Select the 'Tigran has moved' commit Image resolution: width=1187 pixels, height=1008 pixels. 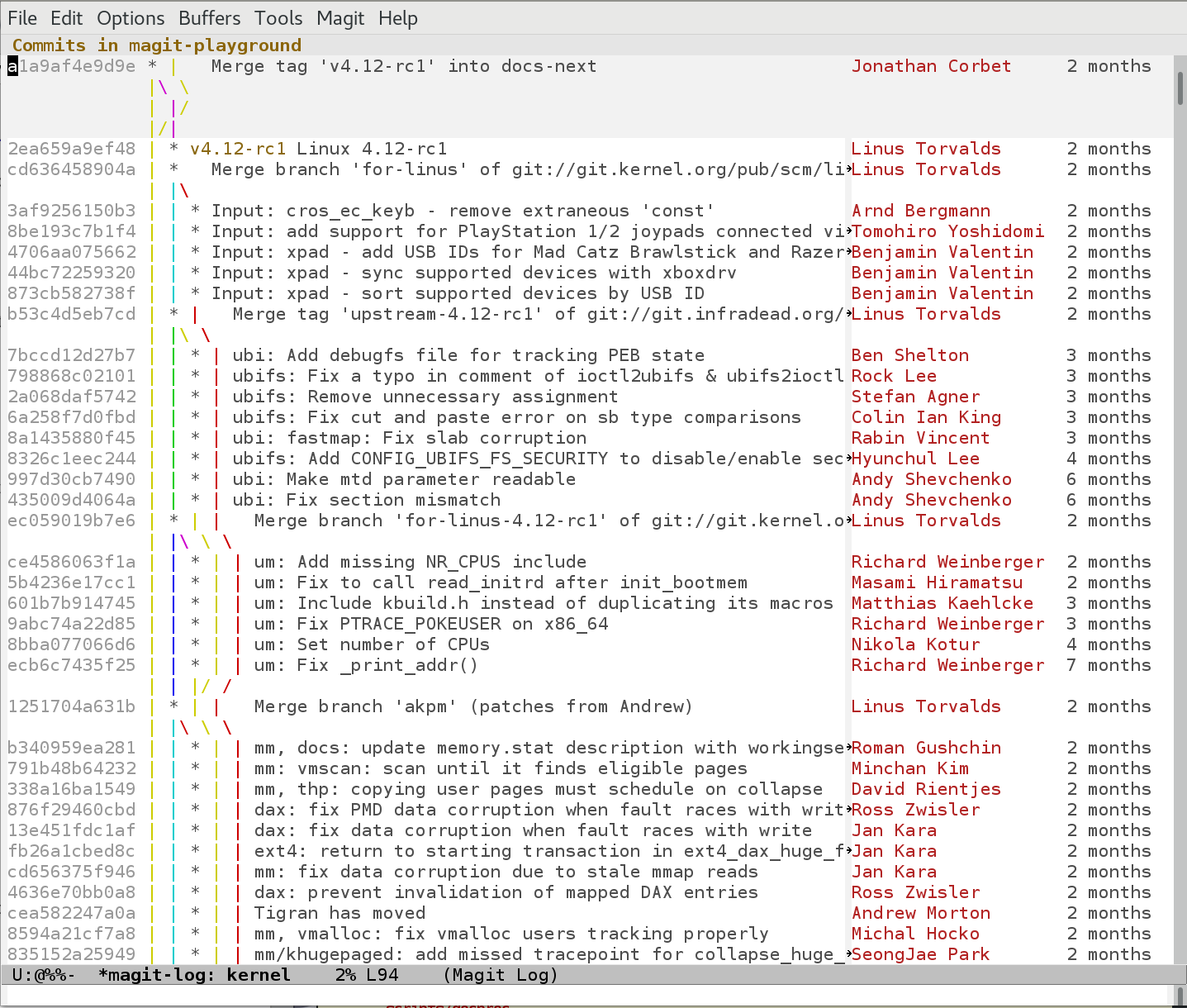339,913
